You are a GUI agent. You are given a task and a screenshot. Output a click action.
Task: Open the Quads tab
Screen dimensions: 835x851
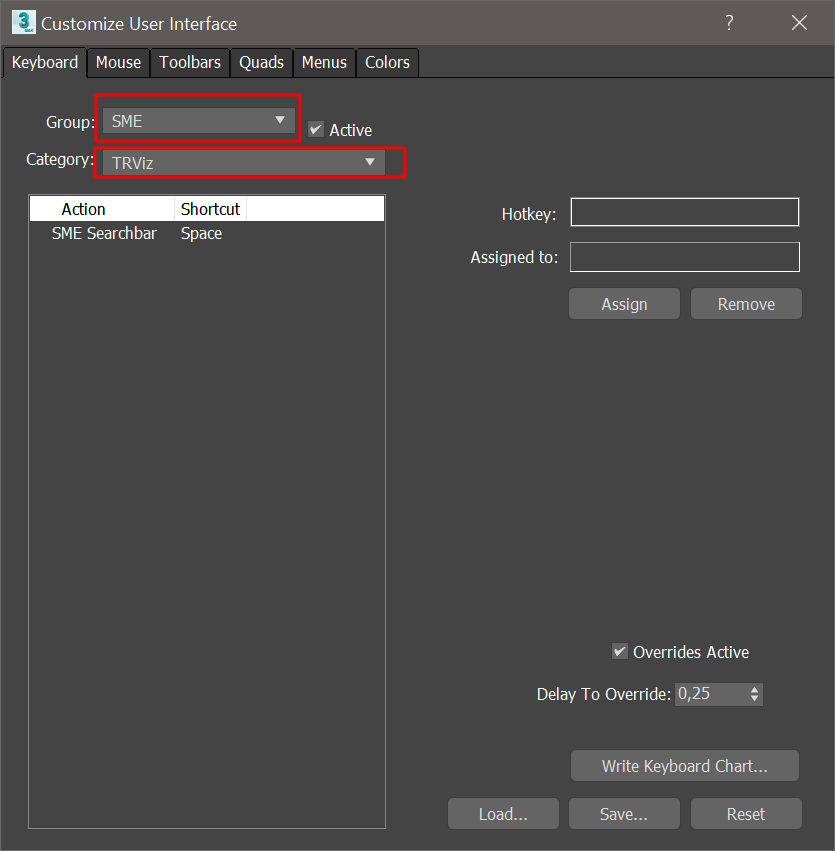tap(262, 62)
